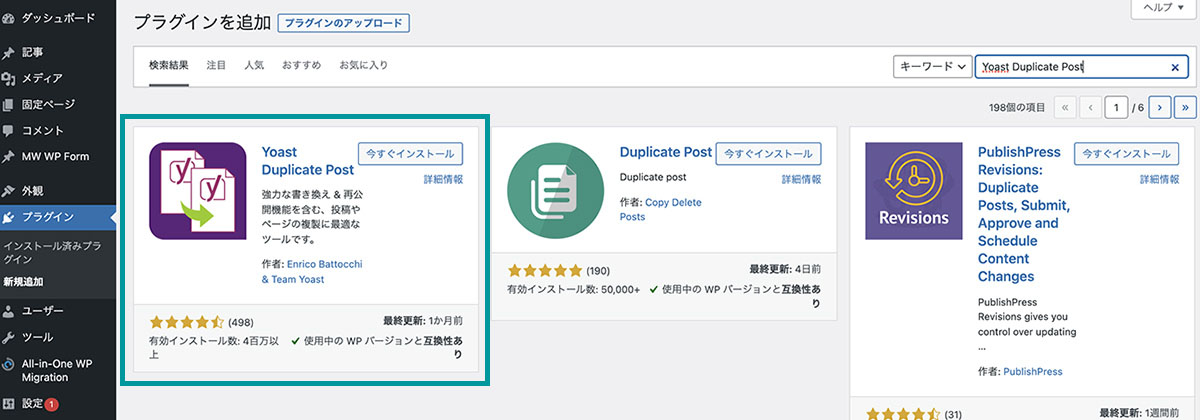1200x420 pixels.
Task: Expand the ヘルプ help dropdown
Action: pos(1165,8)
